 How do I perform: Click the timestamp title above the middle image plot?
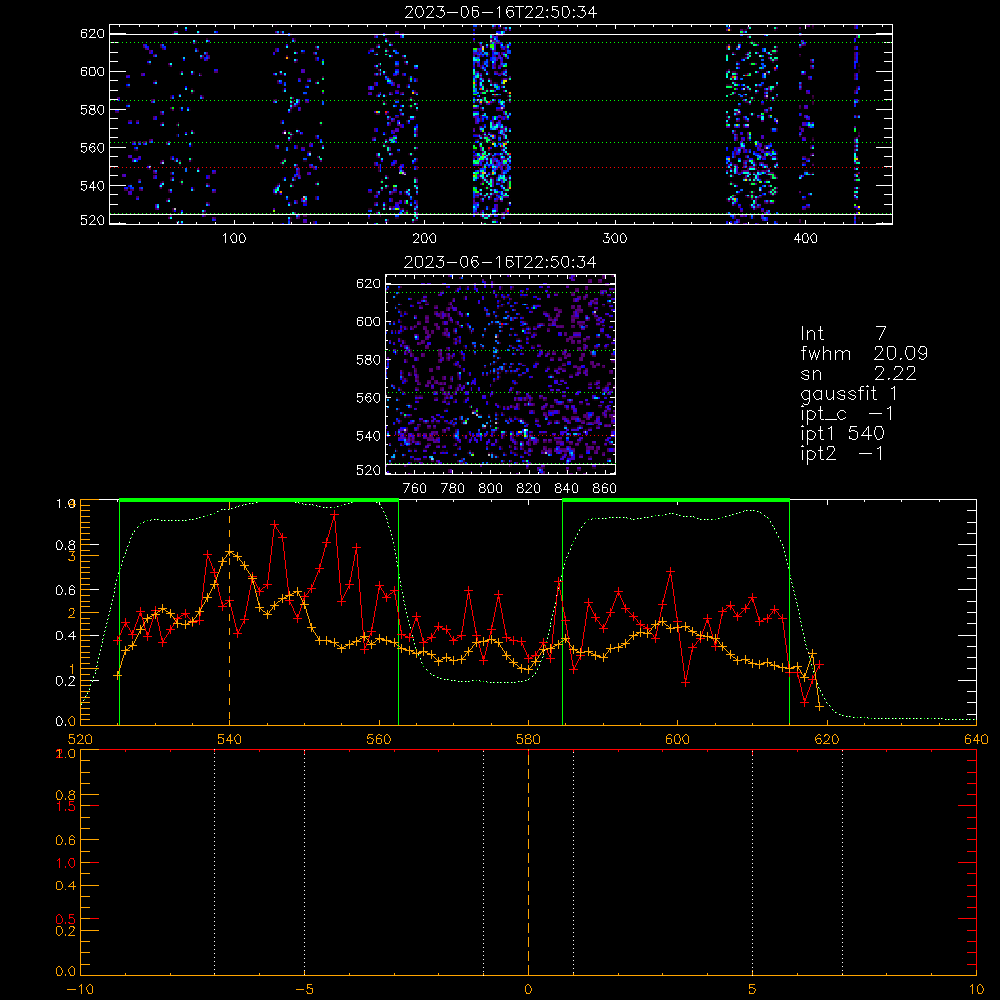click(500, 262)
